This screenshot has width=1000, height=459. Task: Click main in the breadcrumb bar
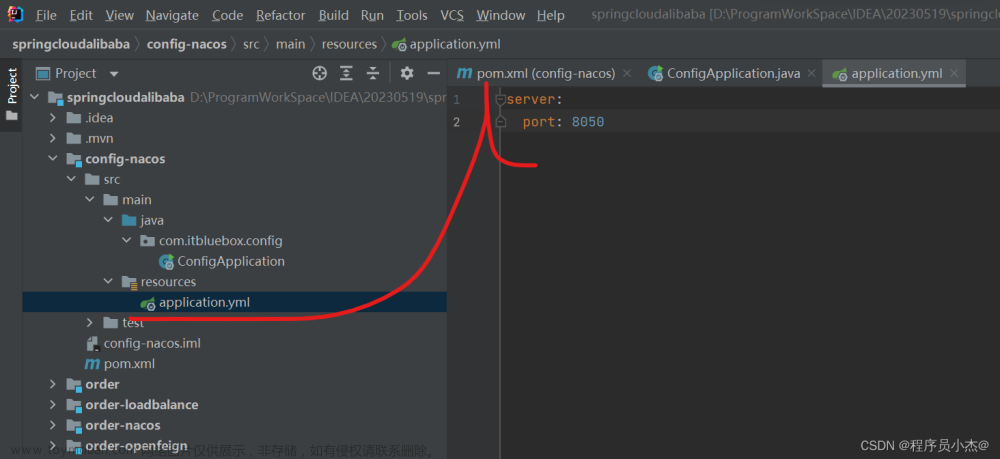[290, 44]
